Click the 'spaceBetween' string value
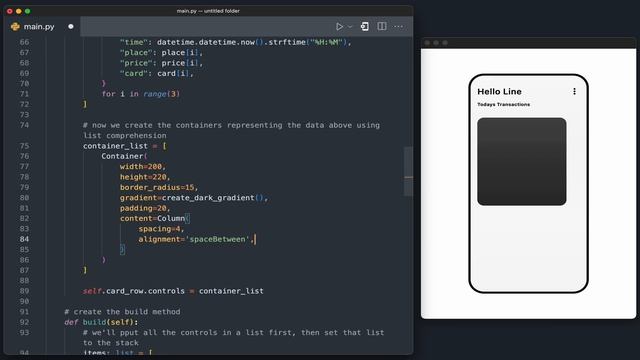 tap(218, 239)
